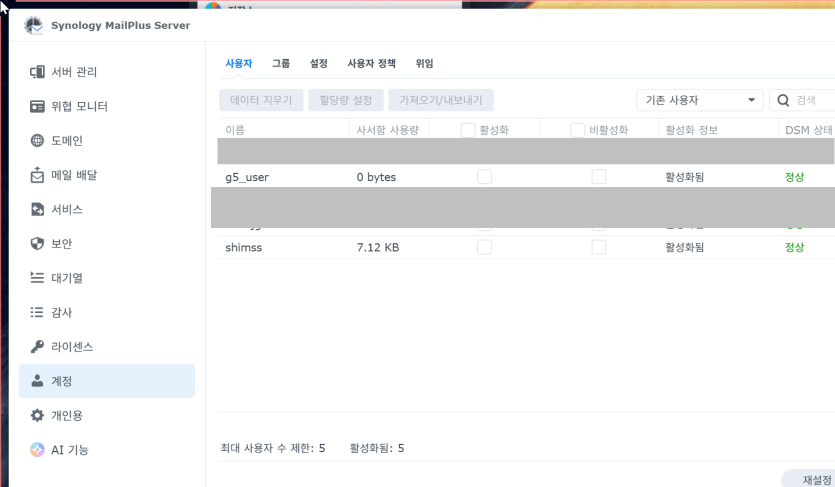
Task: Open 메일 배달 section
Action: click(107, 175)
